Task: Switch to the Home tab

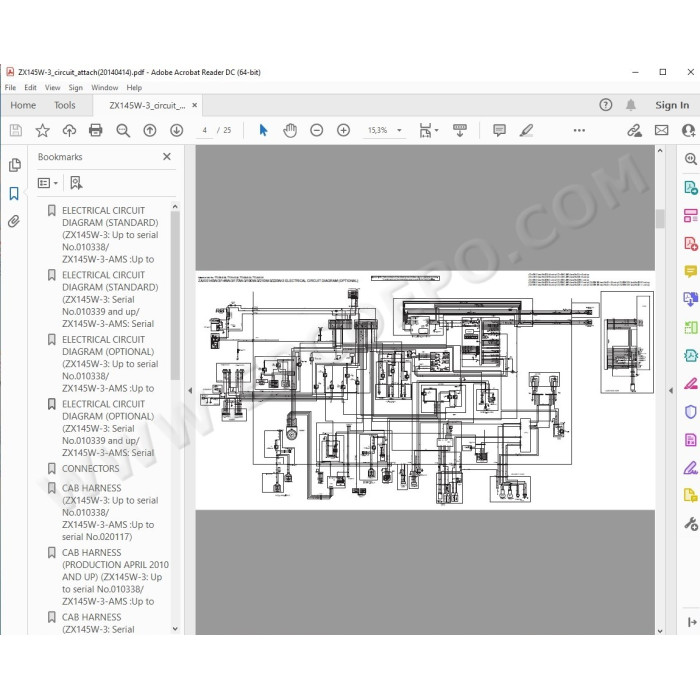Action: (23, 105)
